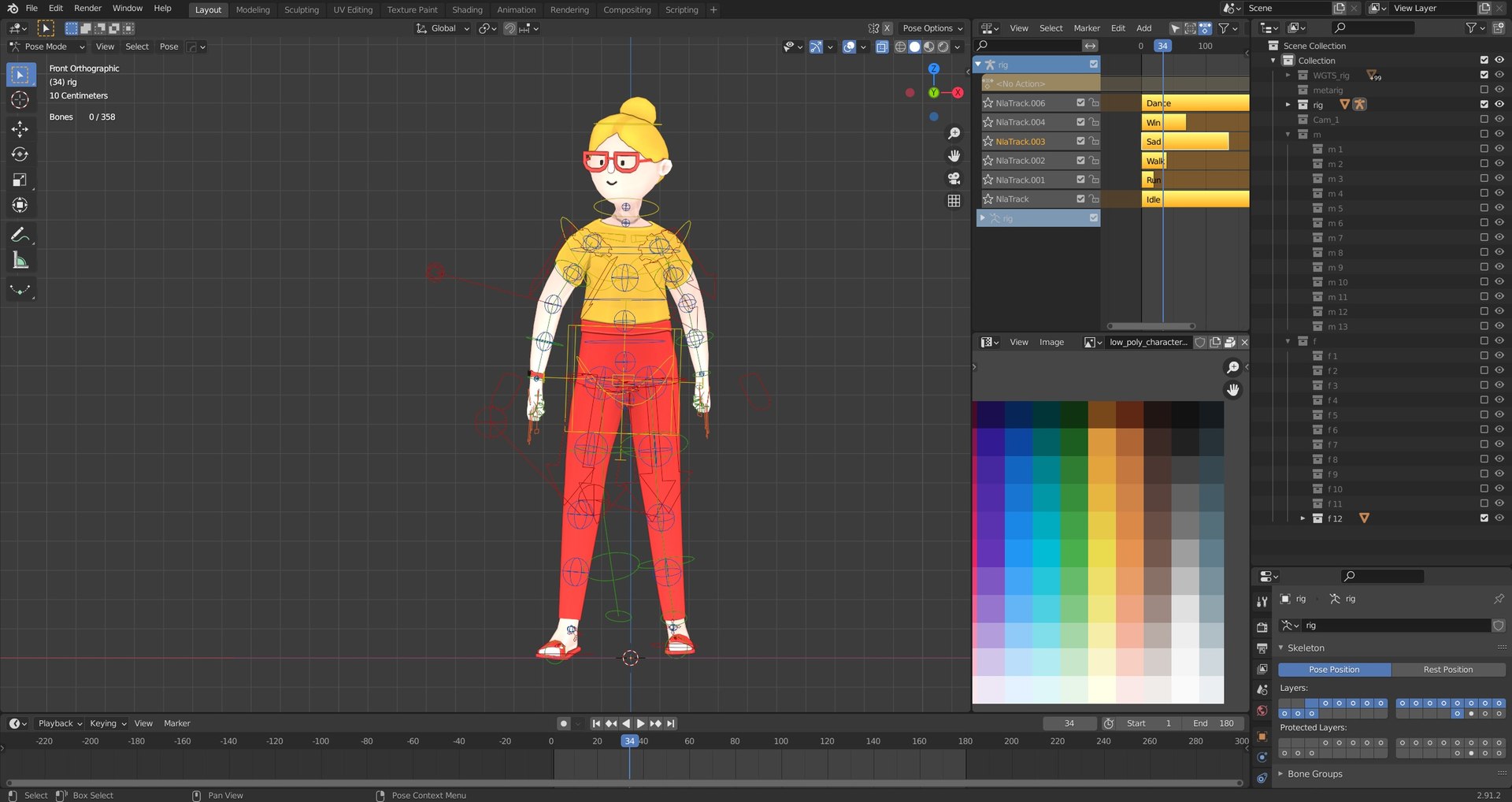Image resolution: width=1512 pixels, height=802 pixels.
Task: Disable the f 12 collection checkbox
Action: tap(1484, 518)
